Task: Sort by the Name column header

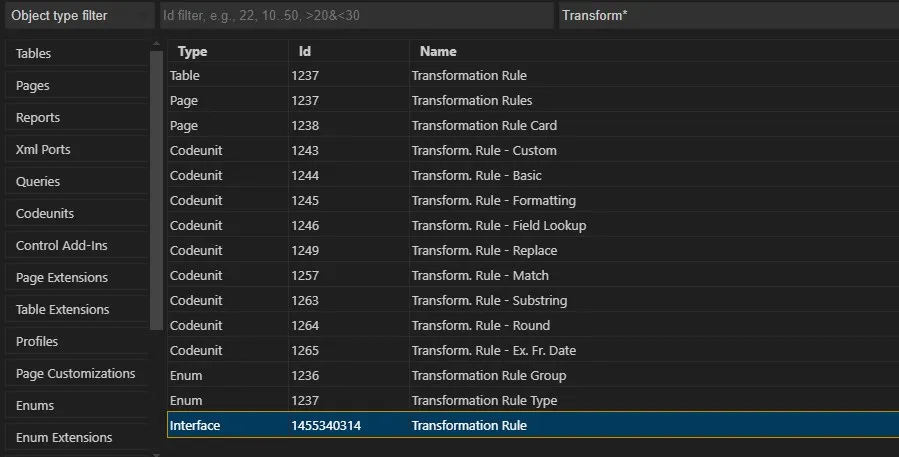Action: (654, 51)
